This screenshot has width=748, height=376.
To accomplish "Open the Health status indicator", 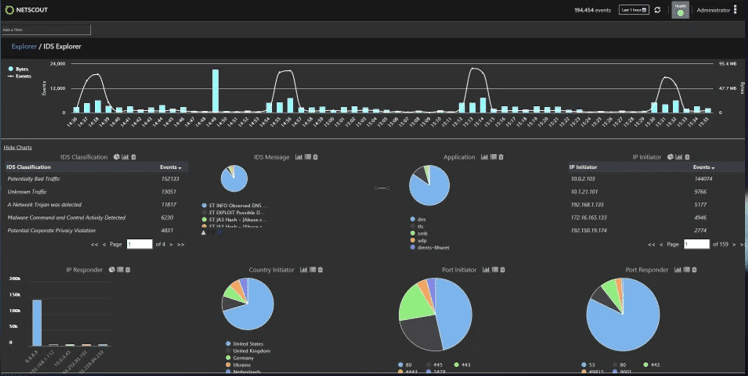I will (x=680, y=10).
